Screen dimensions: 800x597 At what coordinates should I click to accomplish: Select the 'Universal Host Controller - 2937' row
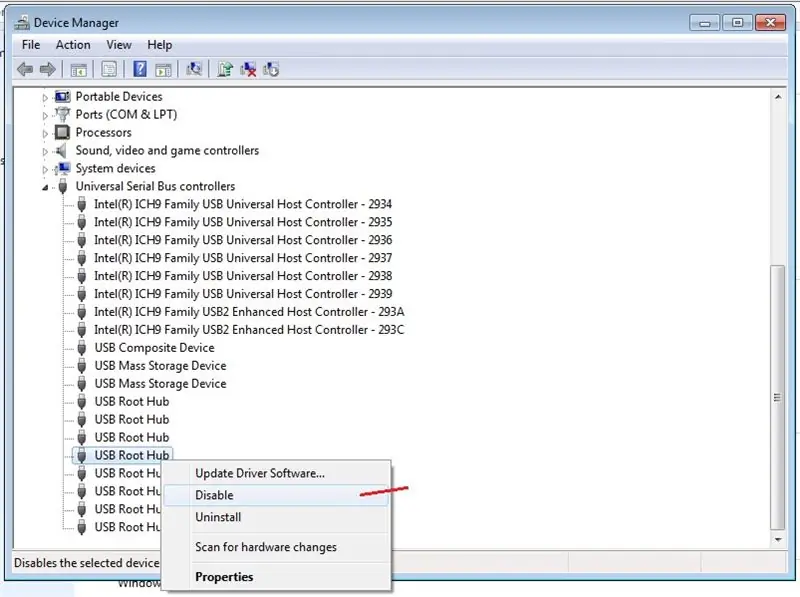click(x=243, y=258)
